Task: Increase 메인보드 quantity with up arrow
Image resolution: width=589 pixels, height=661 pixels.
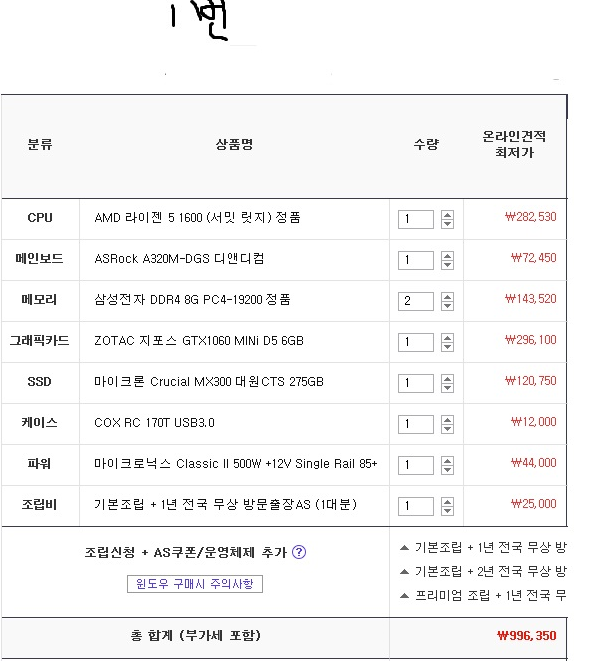Action: click(447, 255)
